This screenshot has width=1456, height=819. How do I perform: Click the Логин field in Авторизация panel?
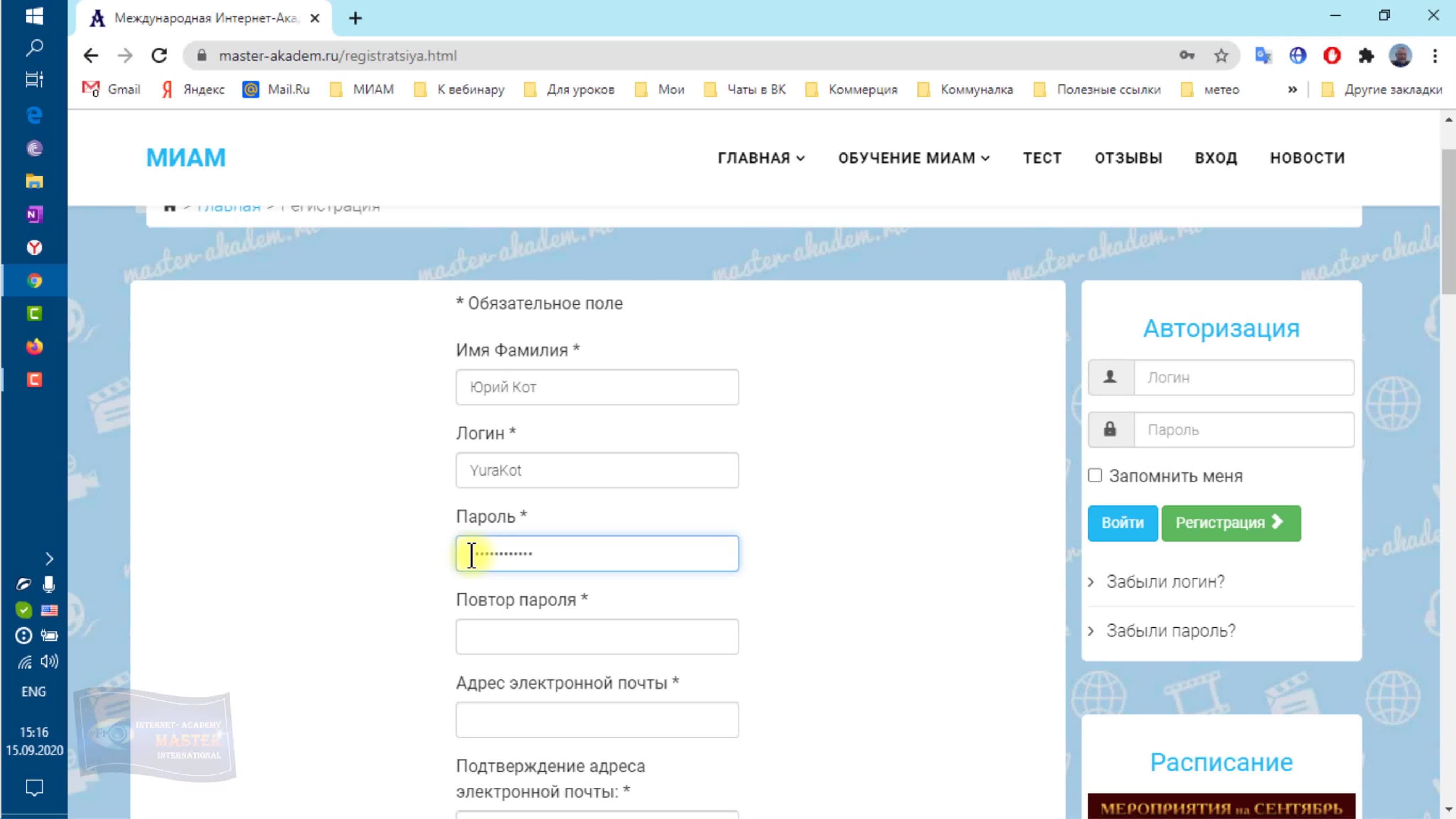[1243, 378]
